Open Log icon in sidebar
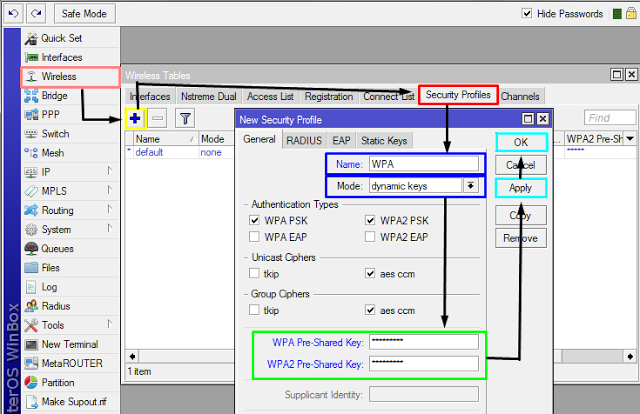Viewport: 640px width, 414px height. pos(31,287)
